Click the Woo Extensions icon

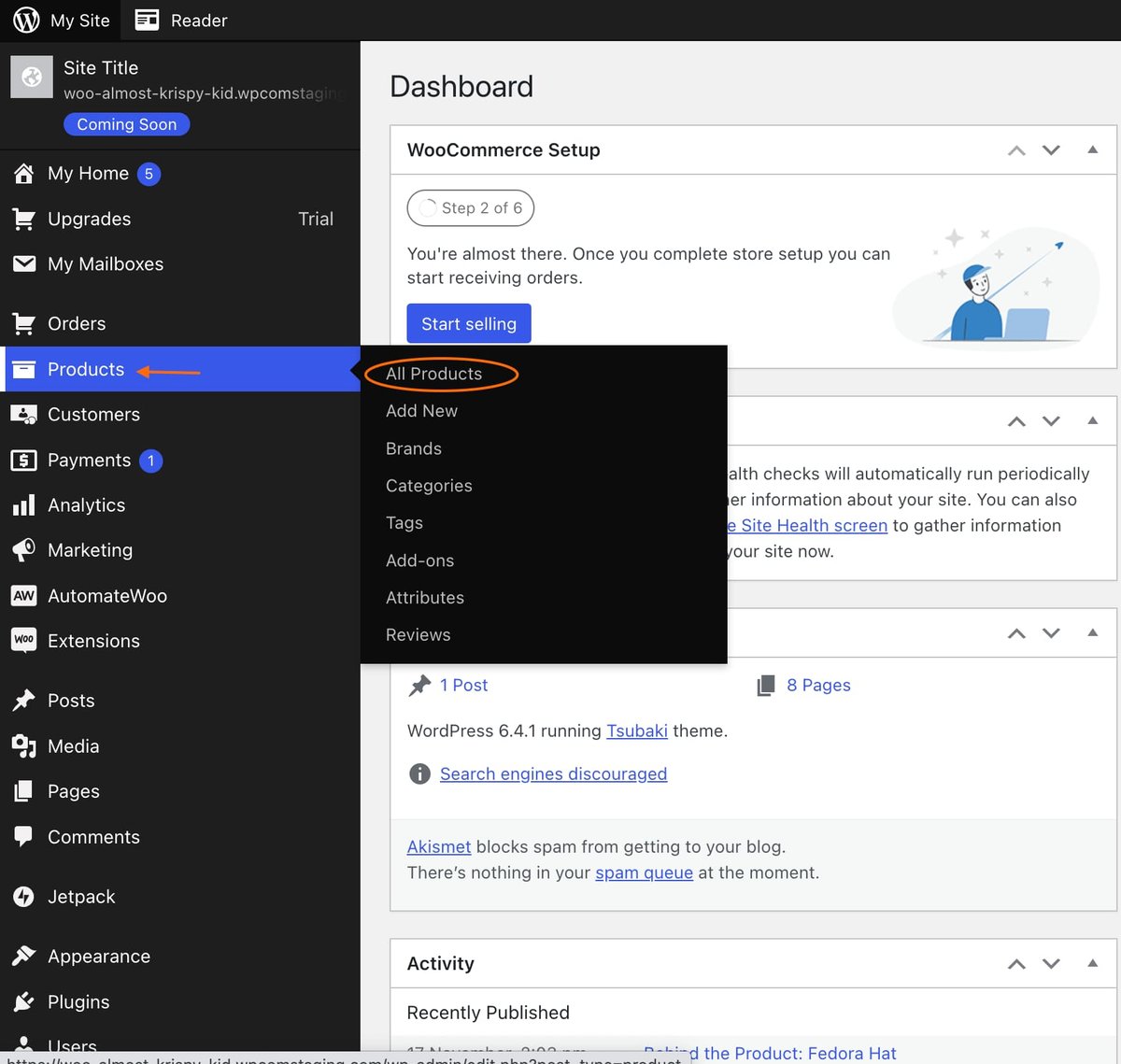click(x=25, y=641)
